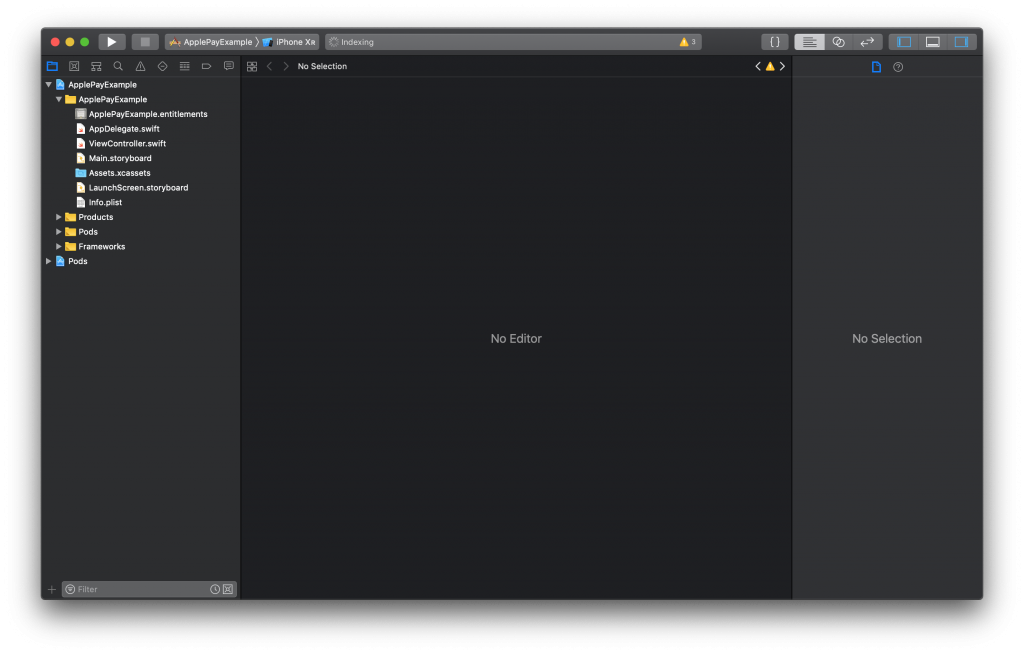Open the Library with the braces button
This screenshot has height=654, width=1024.
click(775, 42)
